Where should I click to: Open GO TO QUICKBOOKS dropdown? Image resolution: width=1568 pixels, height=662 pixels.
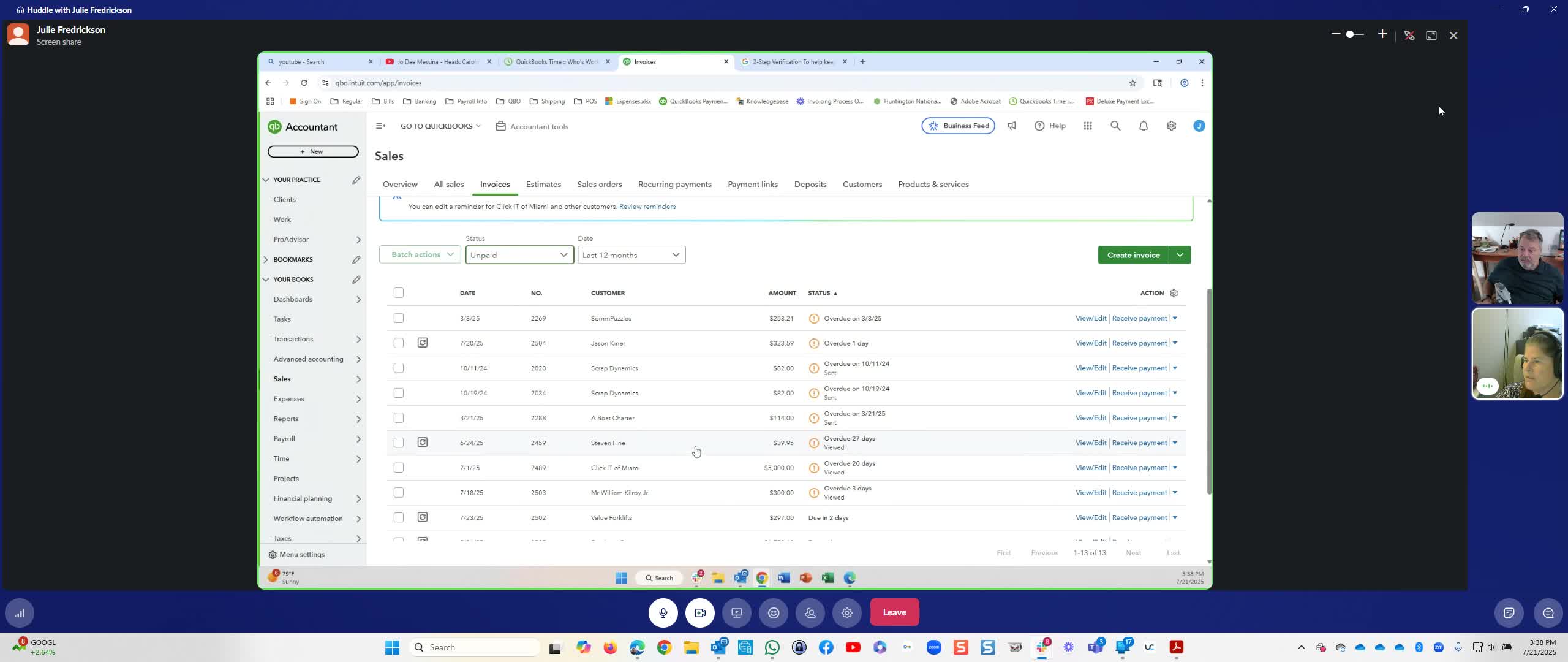pos(440,126)
